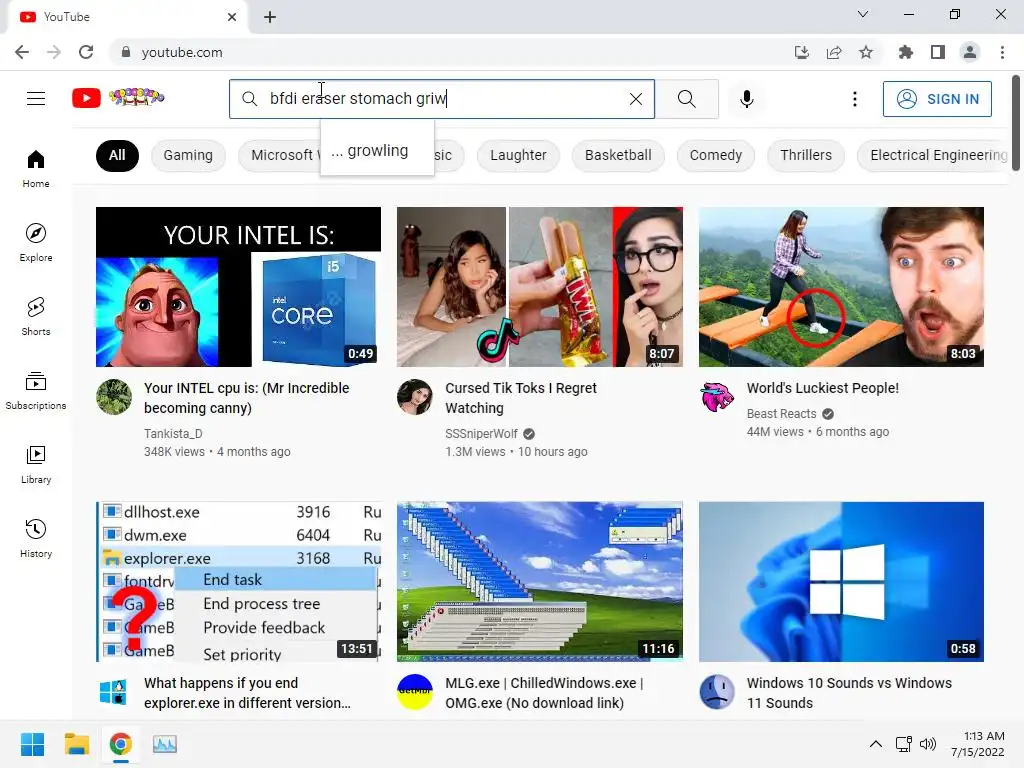Viewport: 1024px width, 768px height.
Task: Go back with browser back arrow
Action: click(x=22, y=52)
